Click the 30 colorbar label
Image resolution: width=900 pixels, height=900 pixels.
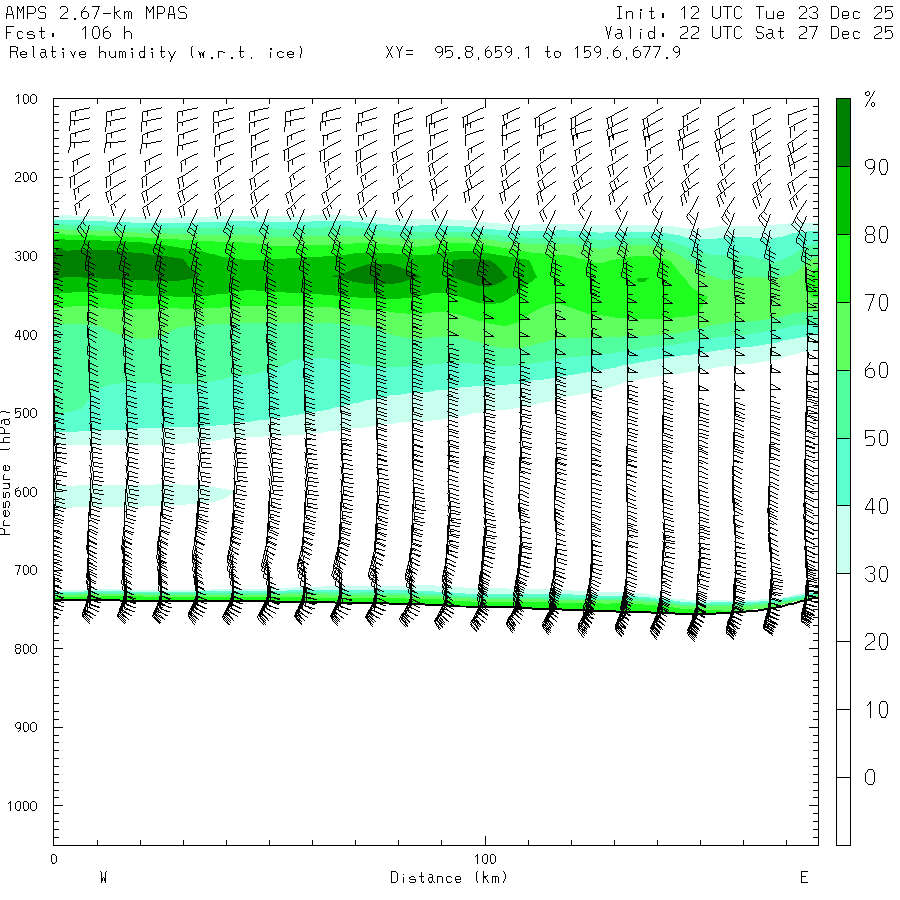[x=876, y=574]
